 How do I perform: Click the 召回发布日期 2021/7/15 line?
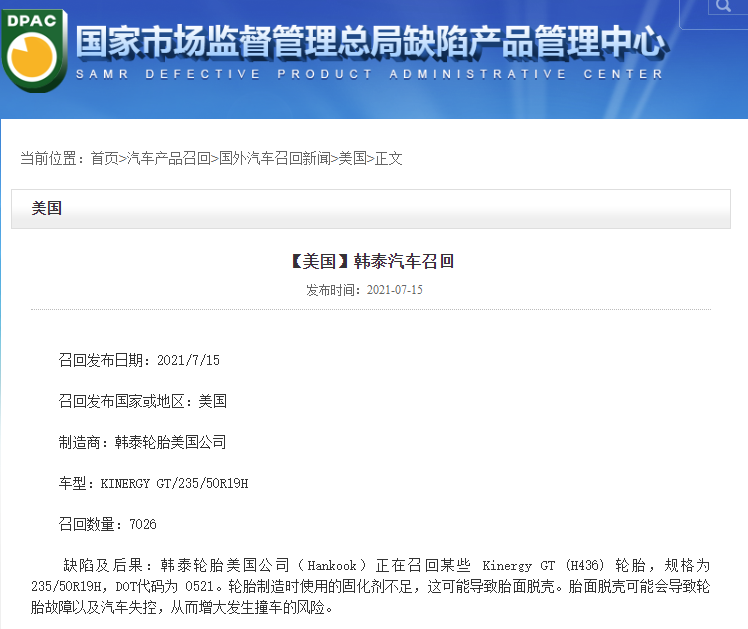coord(139,359)
